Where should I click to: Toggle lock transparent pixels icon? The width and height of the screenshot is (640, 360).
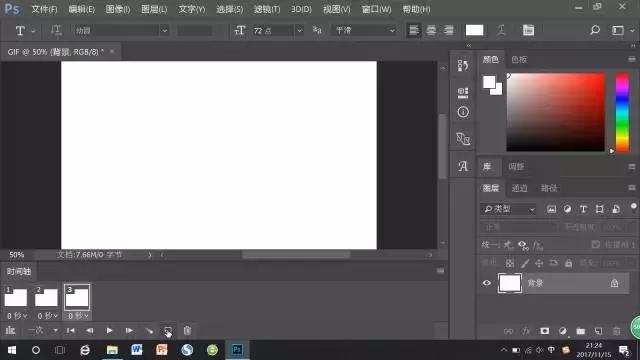(509, 263)
